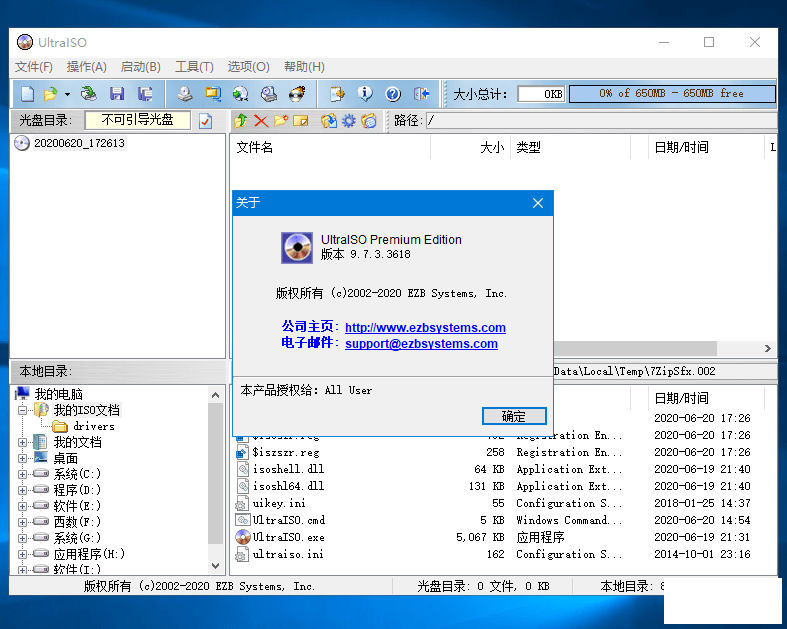Viewport: 787px width, 629px height.
Task: Click the UltraISO logo in About dialog
Action: 297,247
